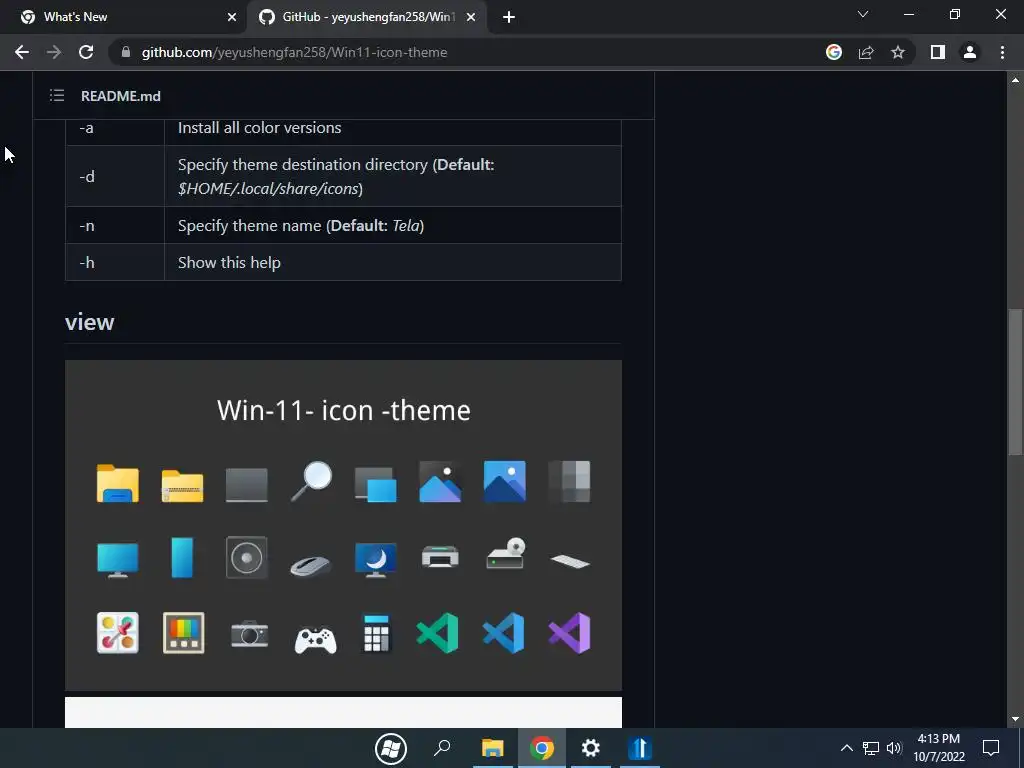Open the tab search chevron

[863, 14]
